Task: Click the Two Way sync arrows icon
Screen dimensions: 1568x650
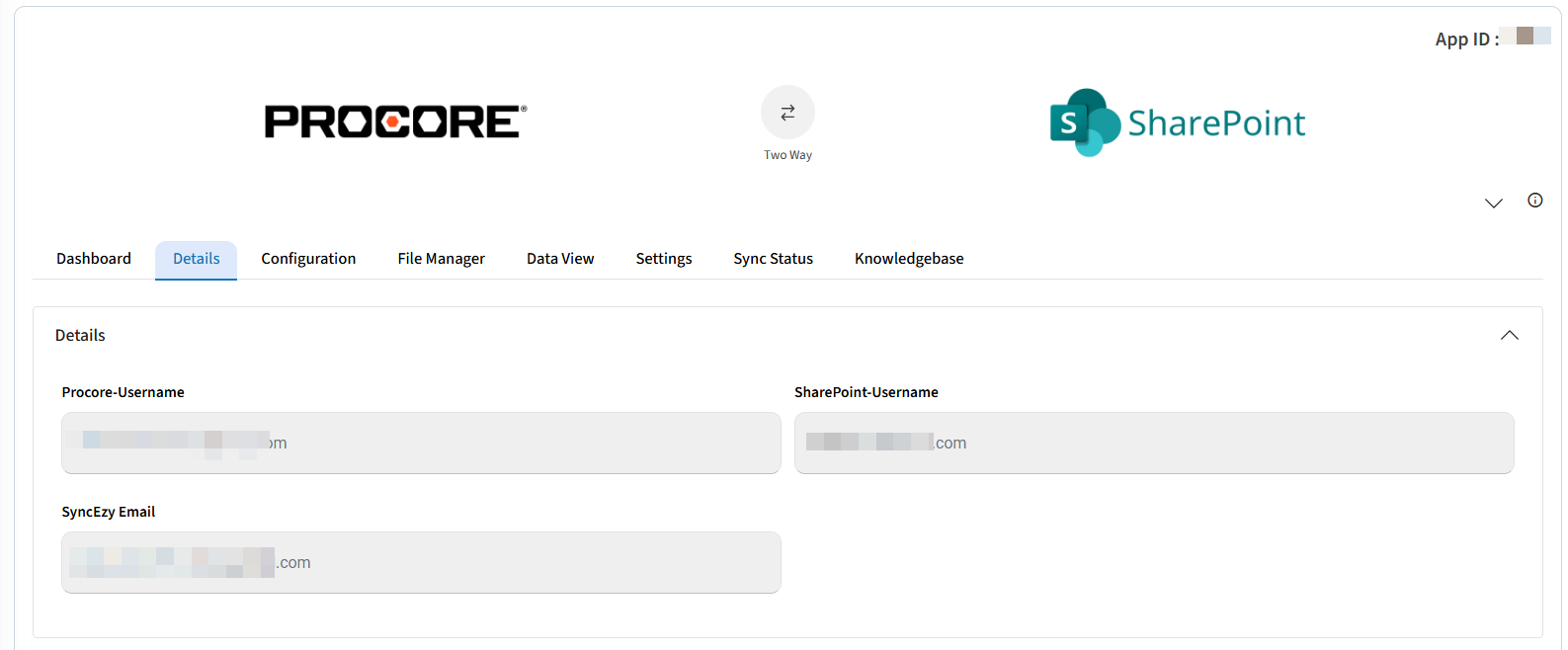Action: point(787,113)
